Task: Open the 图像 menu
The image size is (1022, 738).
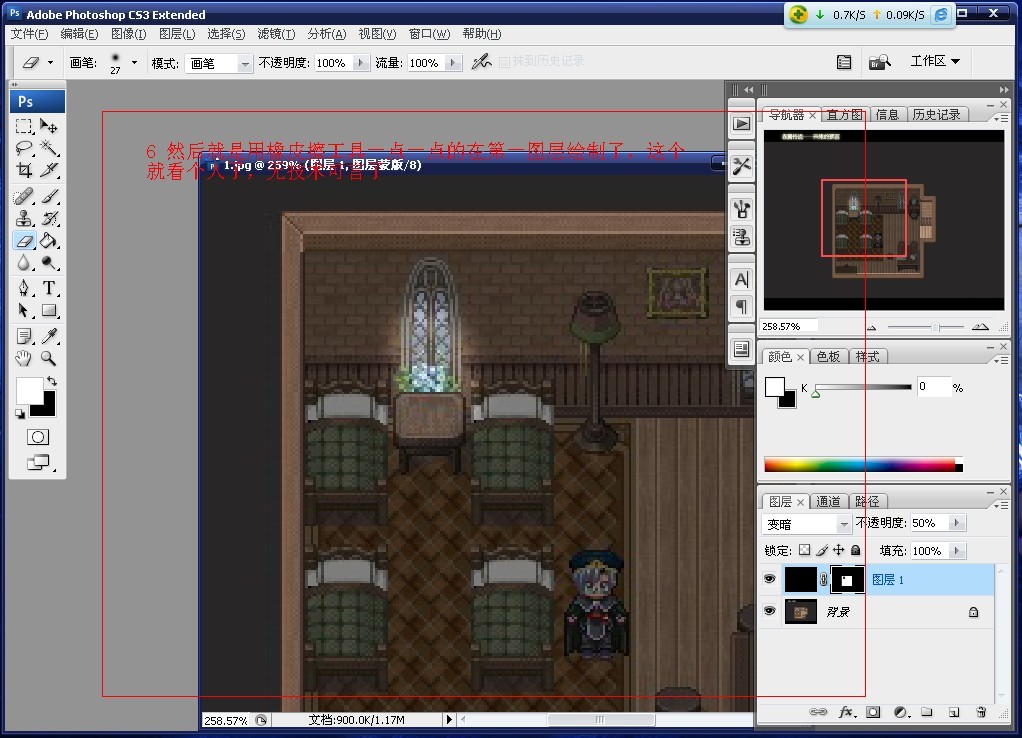Action: (128, 34)
